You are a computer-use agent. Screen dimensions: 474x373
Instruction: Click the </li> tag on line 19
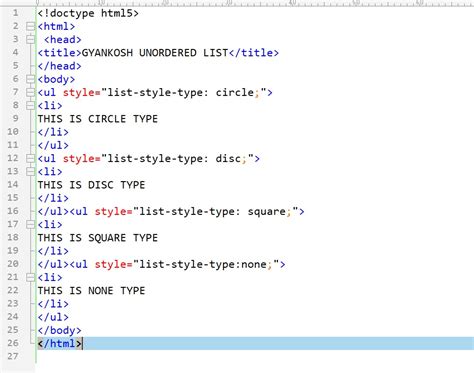pos(53,251)
